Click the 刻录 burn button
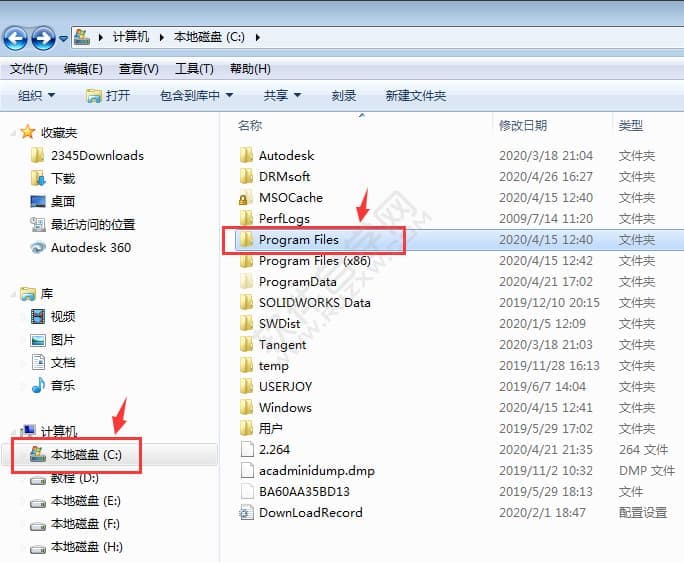The height and width of the screenshot is (562, 684). [x=344, y=96]
